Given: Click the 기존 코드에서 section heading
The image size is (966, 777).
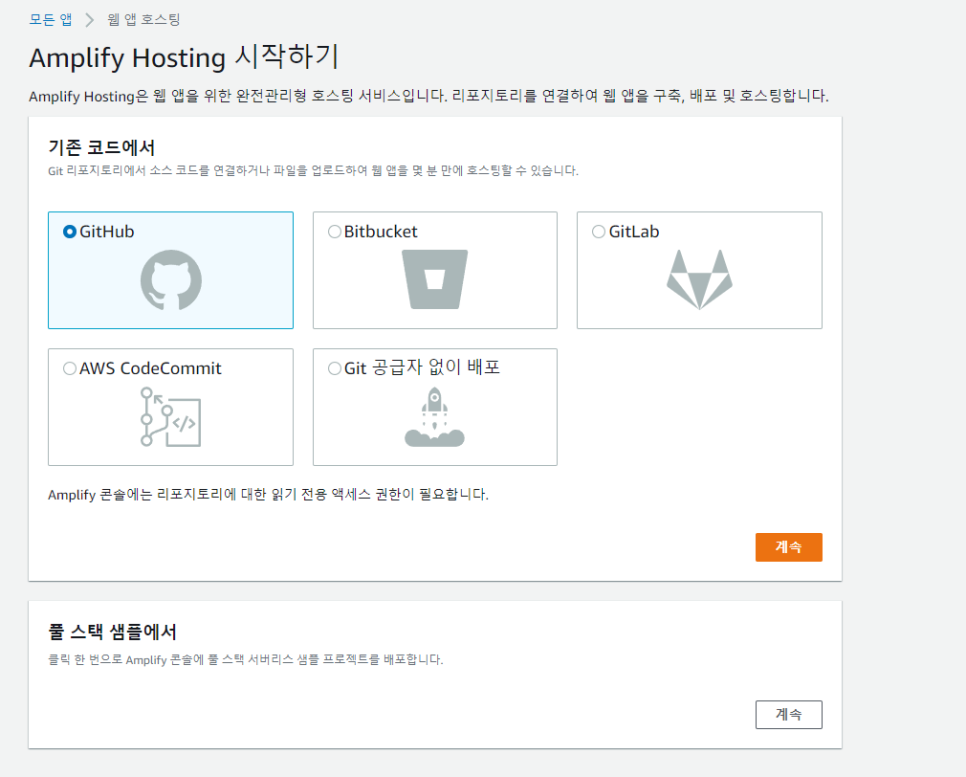Looking at the screenshot, I should point(102,148).
